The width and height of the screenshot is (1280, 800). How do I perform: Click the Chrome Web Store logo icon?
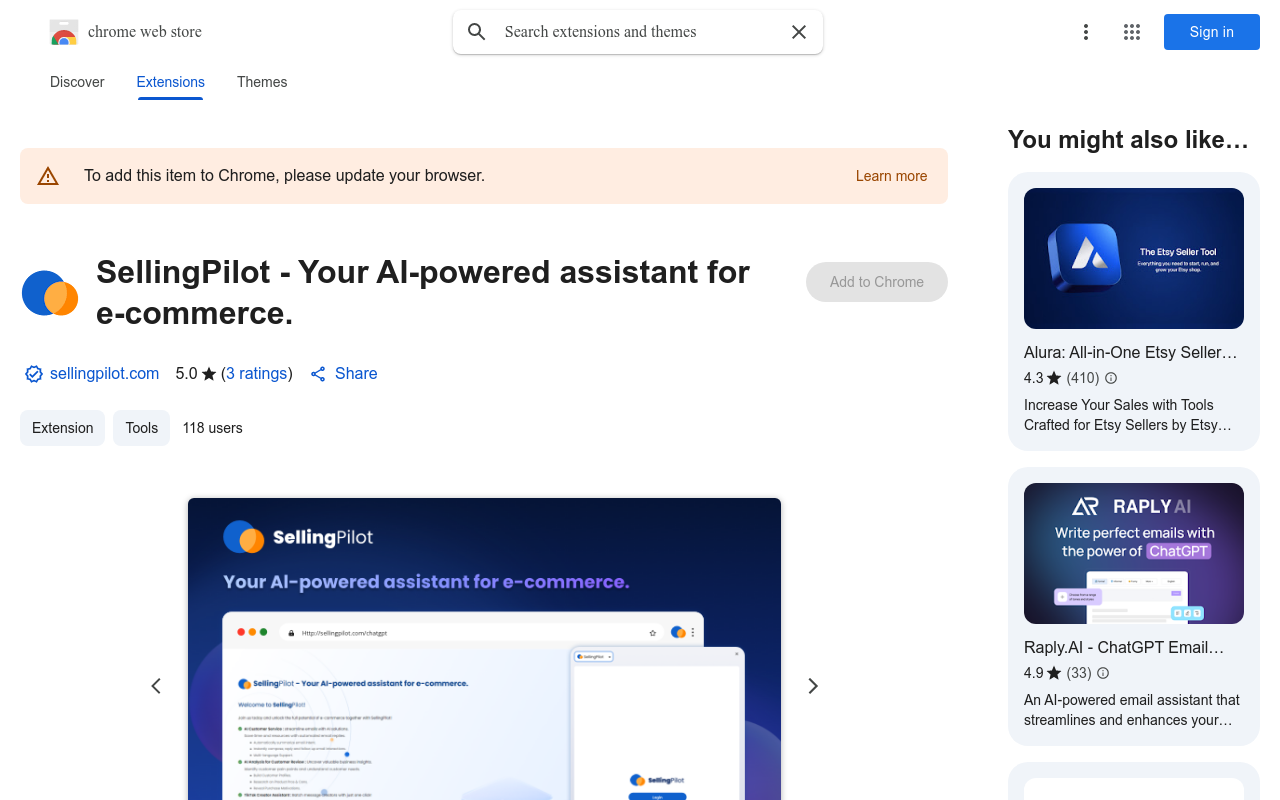(x=64, y=32)
